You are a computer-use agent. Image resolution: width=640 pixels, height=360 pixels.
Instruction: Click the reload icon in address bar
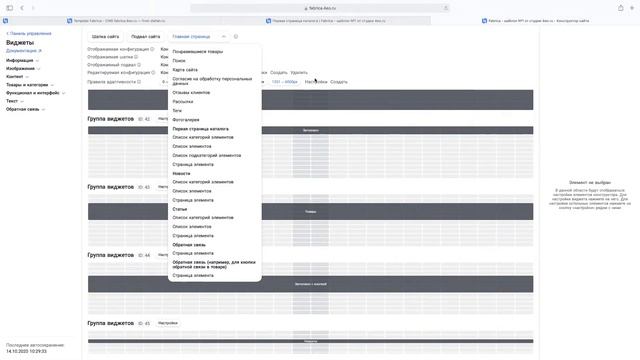point(446,8)
